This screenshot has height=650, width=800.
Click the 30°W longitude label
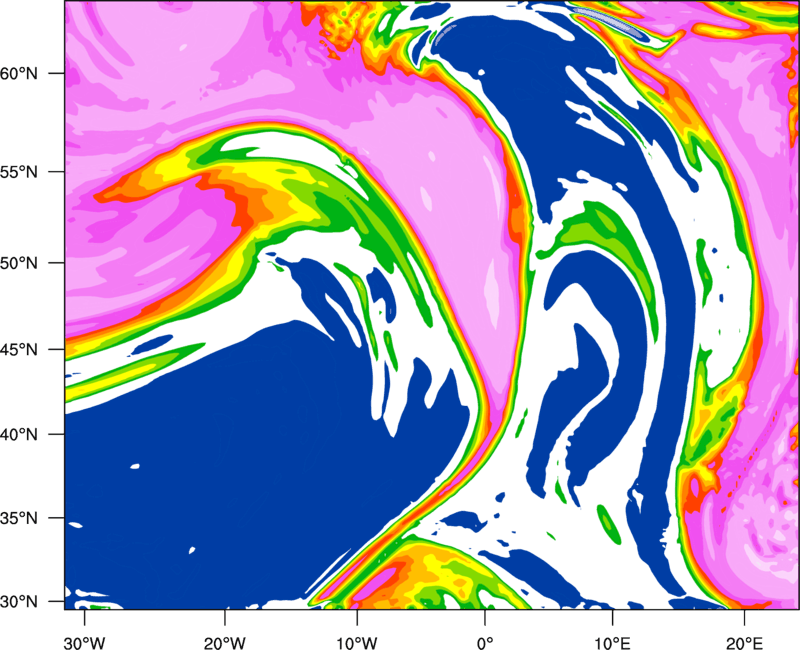[x=84, y=643]
